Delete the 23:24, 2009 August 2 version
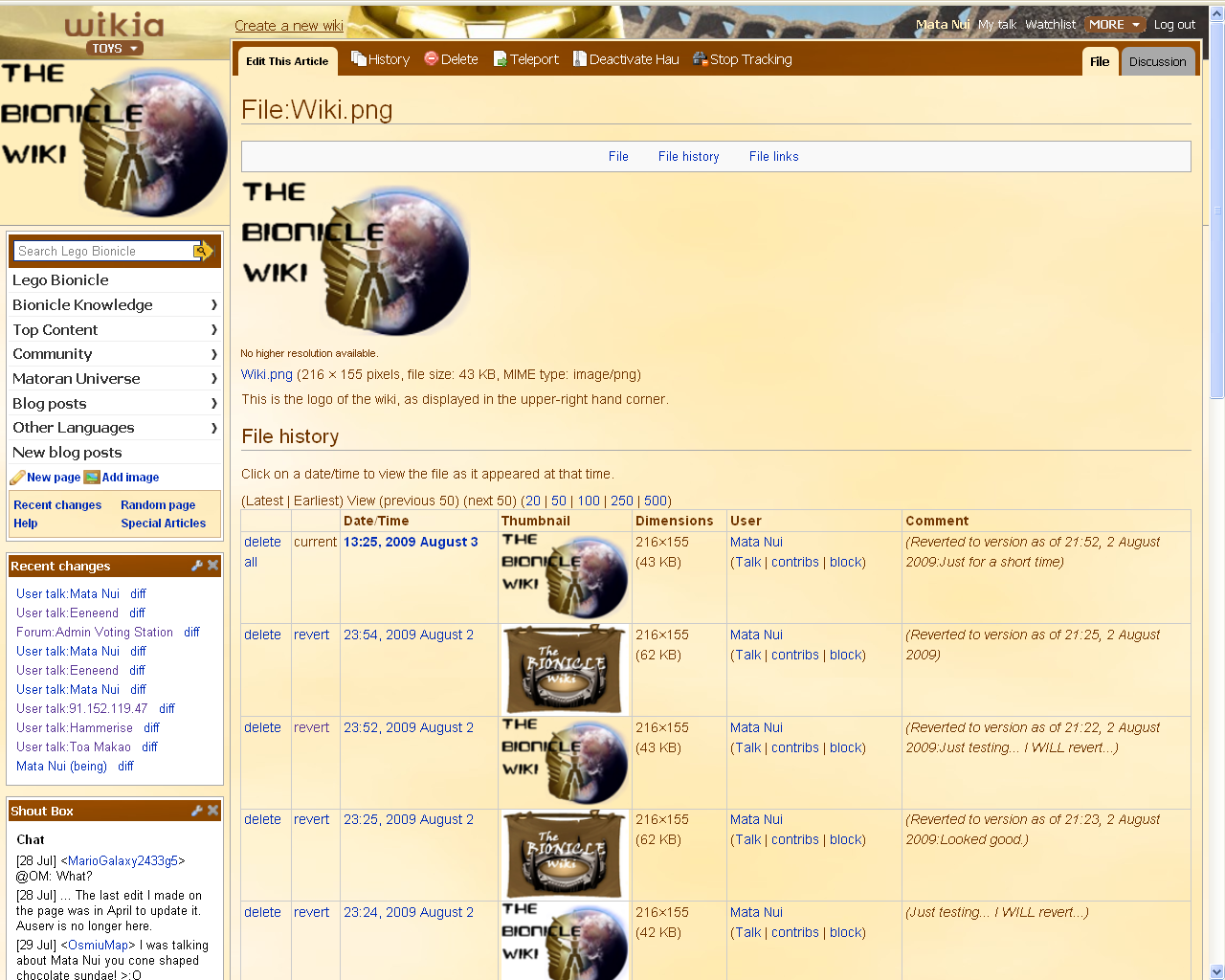1225x980 pixels. (x=262, y=913)
